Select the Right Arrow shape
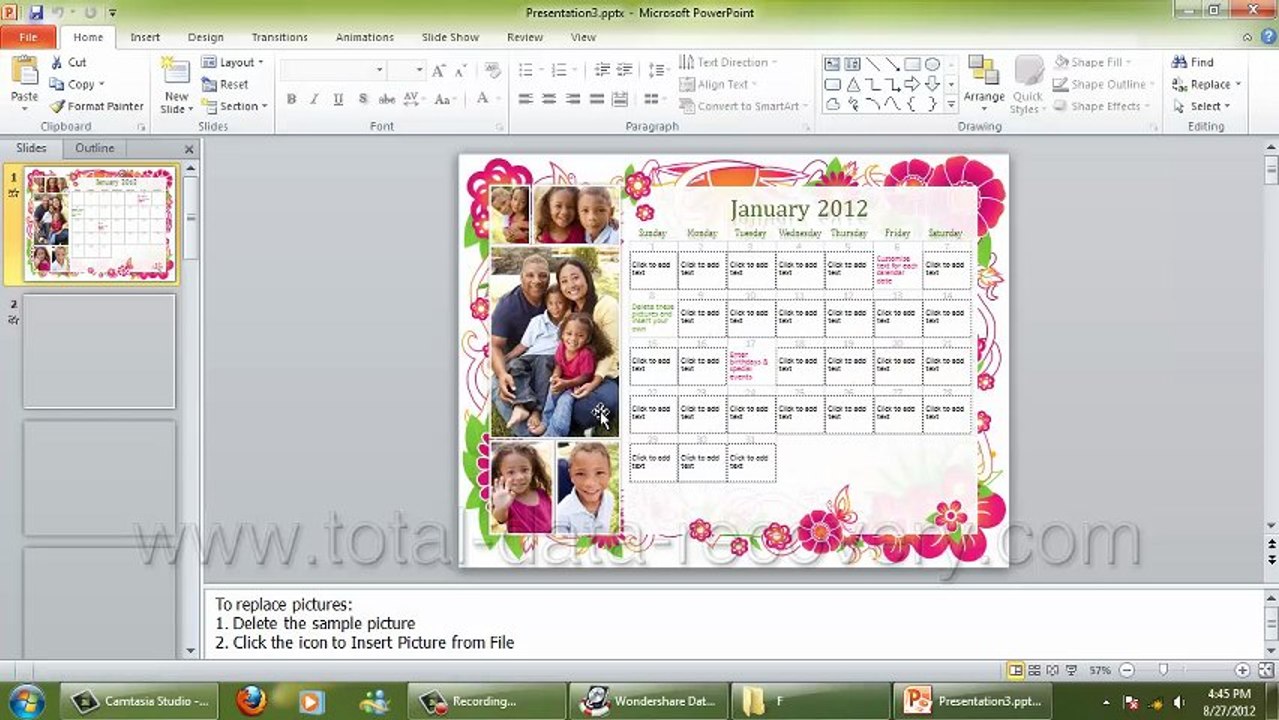The image size is (1279, 720). pos(912,84)
